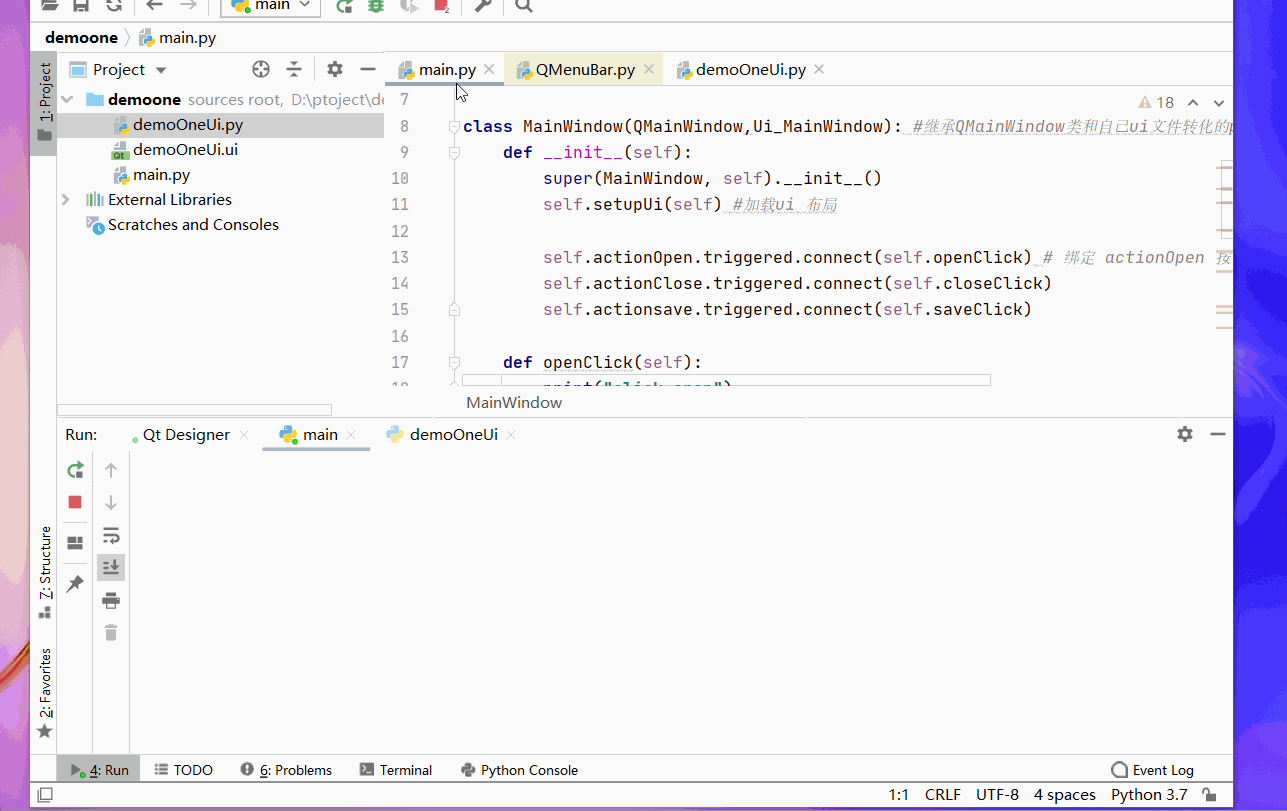Navigate back with the left arrow
Screen dimensions: 1287x811
pos(154,5)
